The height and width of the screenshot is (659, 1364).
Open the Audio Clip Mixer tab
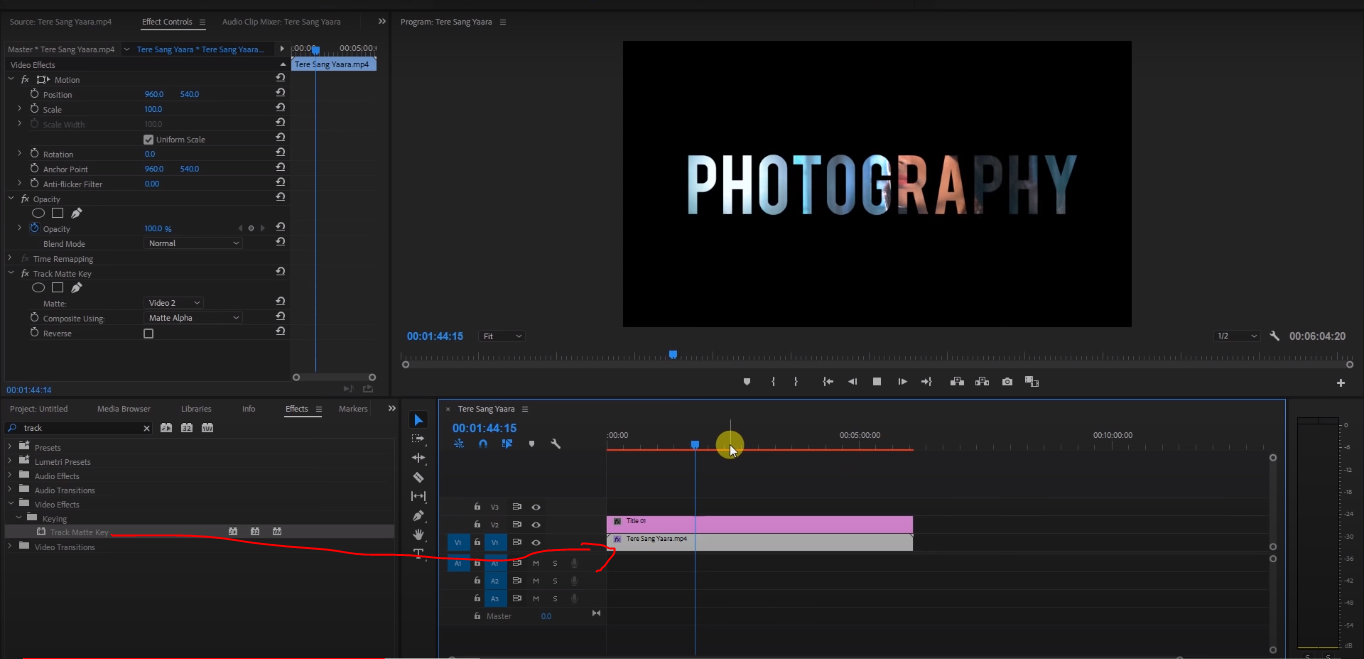coord(281,22)
